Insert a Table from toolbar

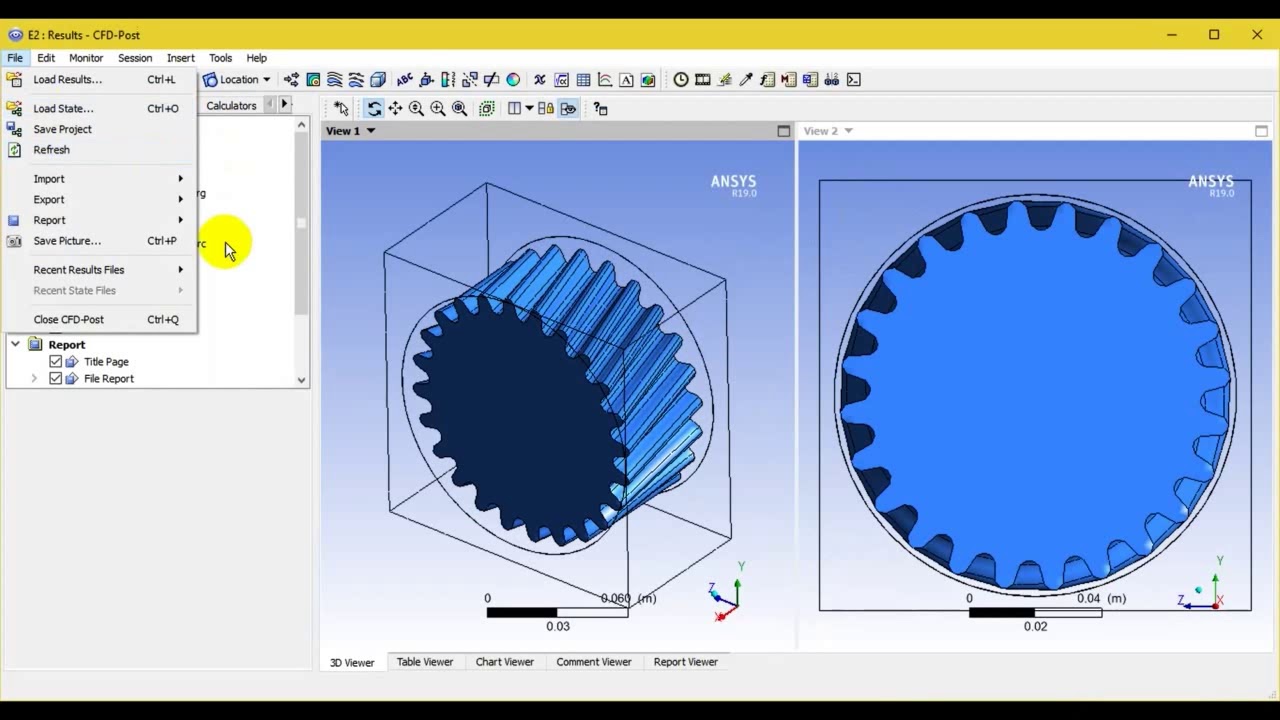[x=583, y=80]
